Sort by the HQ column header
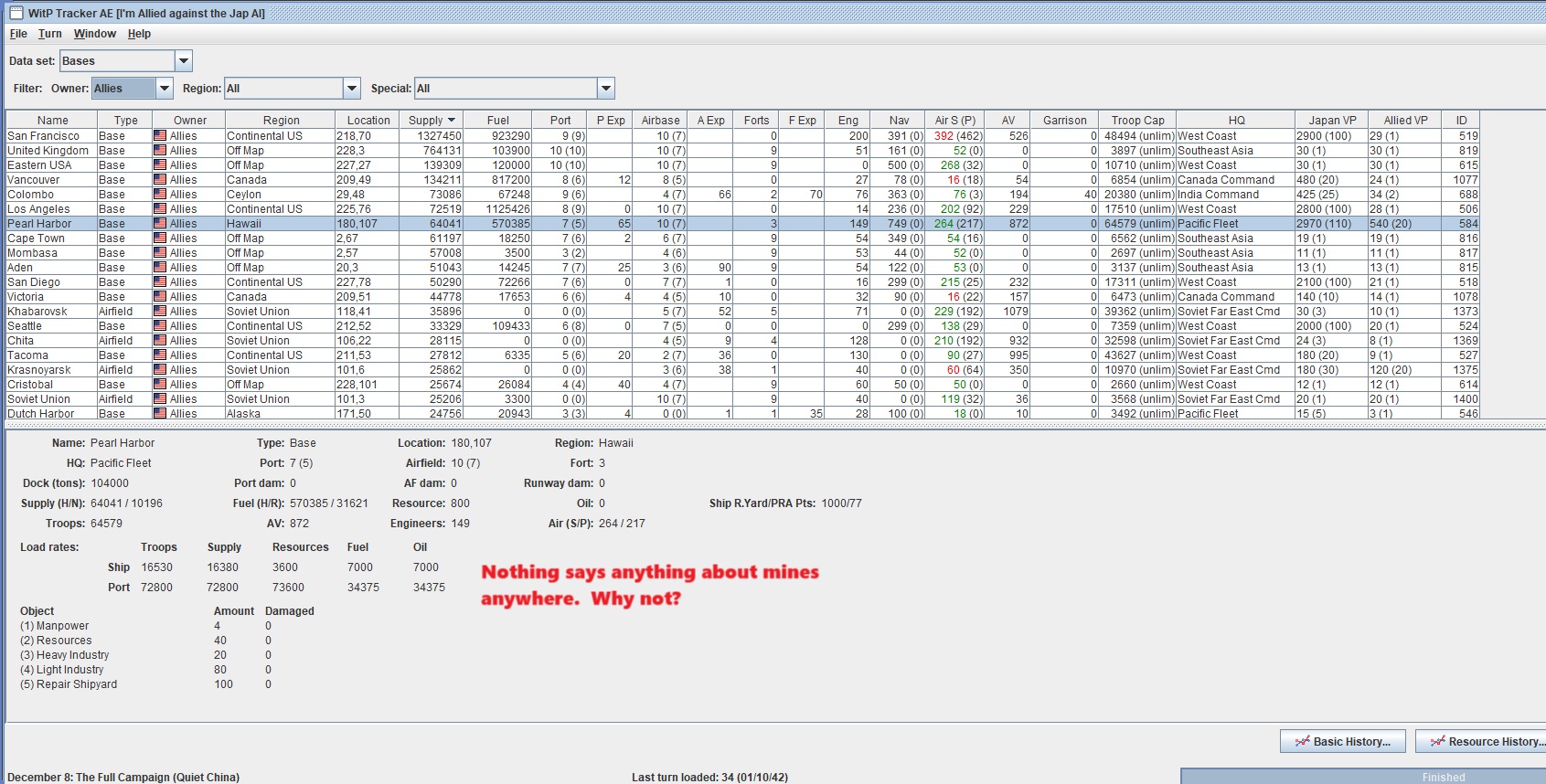The height and width of the screenshot is (784, 1546). point(1236,121)
